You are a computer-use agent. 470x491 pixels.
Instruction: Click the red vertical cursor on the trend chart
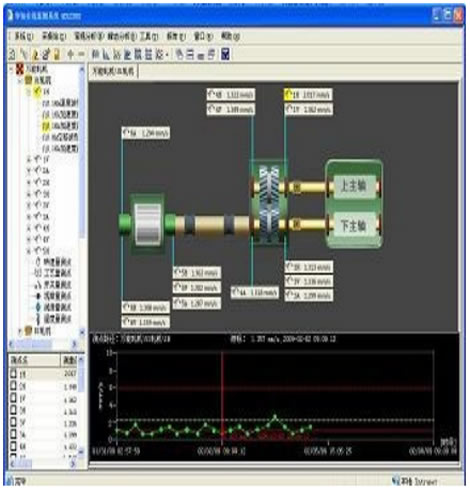coord(222,398)
